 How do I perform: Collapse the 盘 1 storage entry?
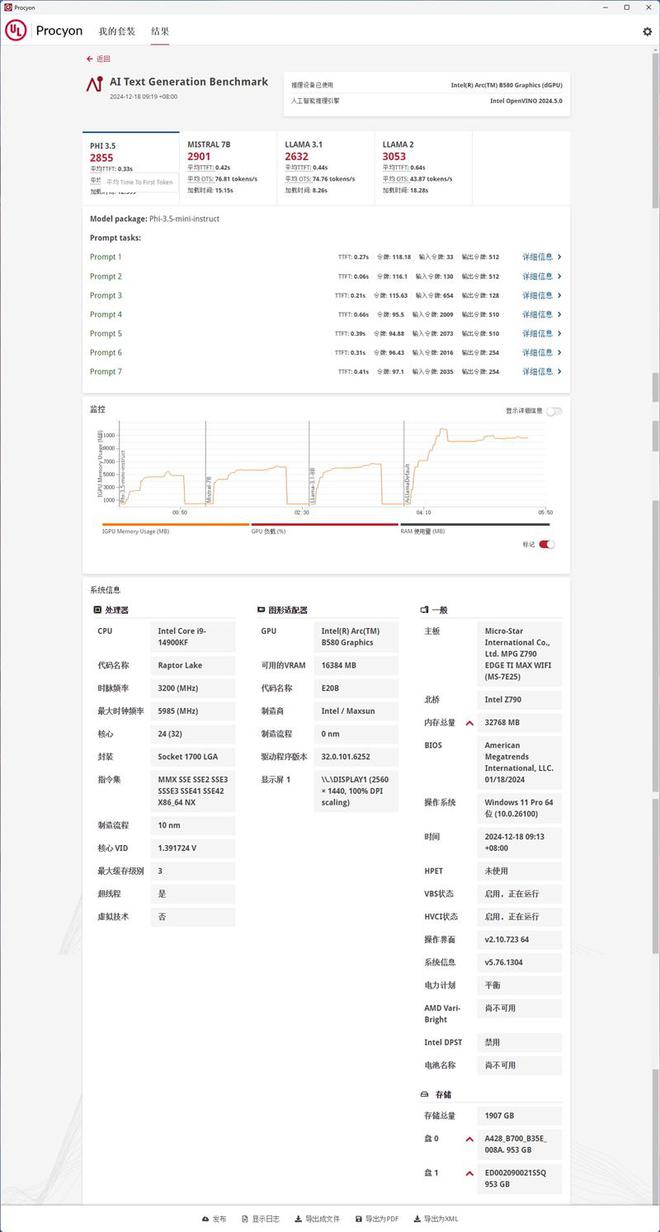(x=469, y=1172)
